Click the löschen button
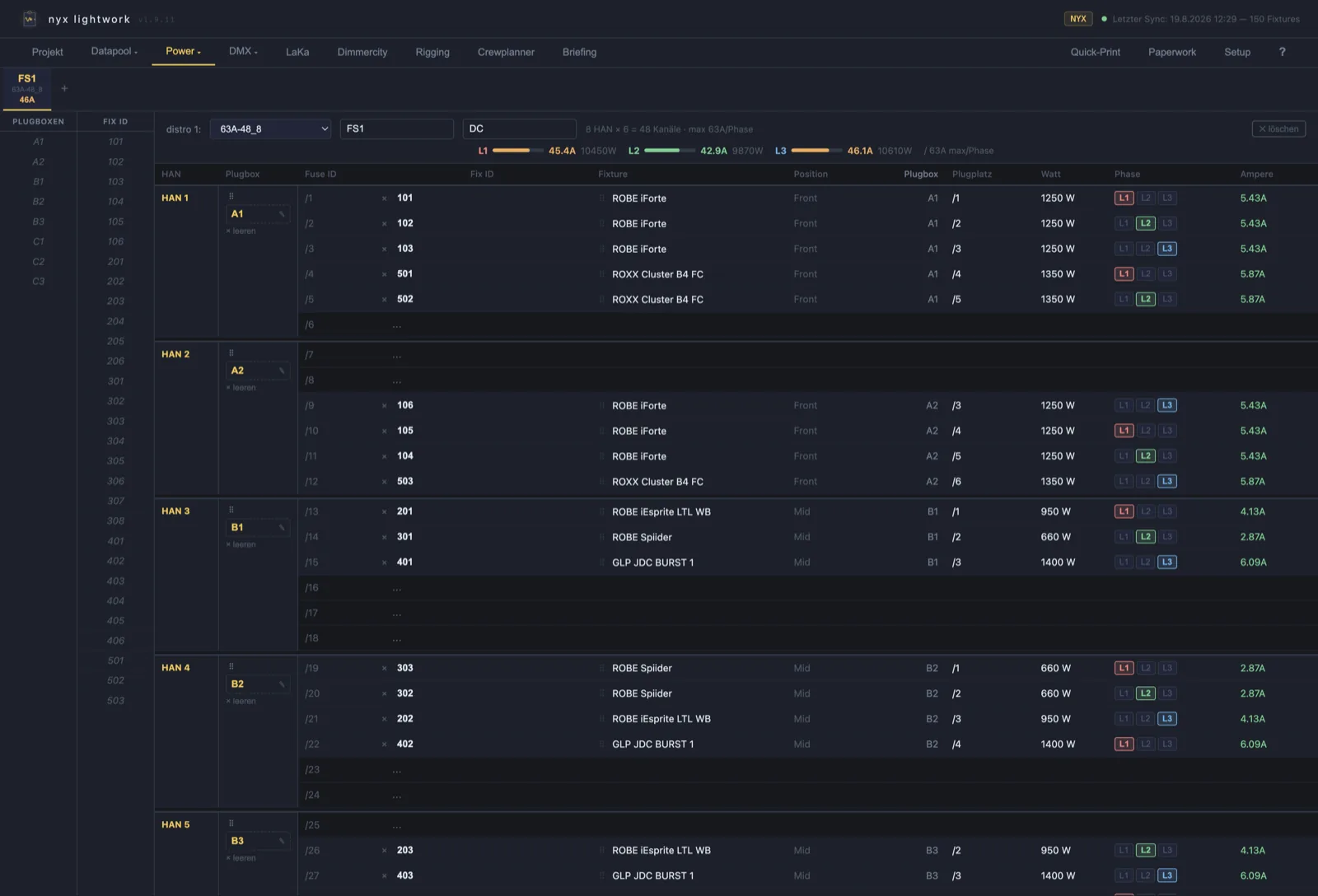Screen dimensions: 1318x896 (1278, 129)
